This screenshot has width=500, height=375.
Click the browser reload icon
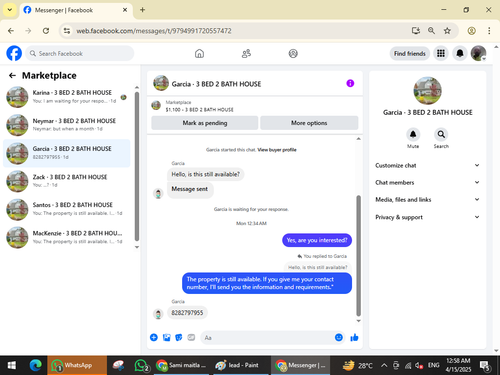46,31
